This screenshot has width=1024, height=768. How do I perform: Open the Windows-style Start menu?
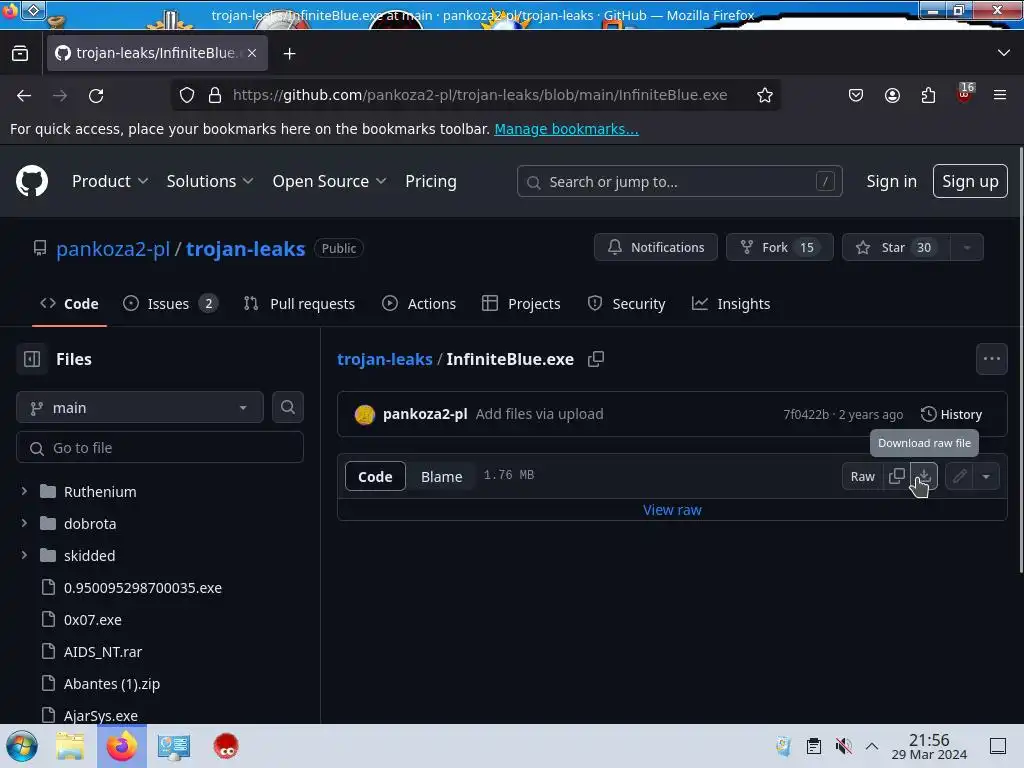point(22,746)
